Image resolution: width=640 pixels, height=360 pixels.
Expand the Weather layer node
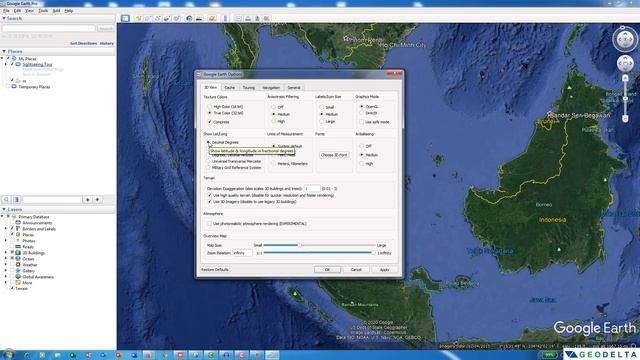6,264
